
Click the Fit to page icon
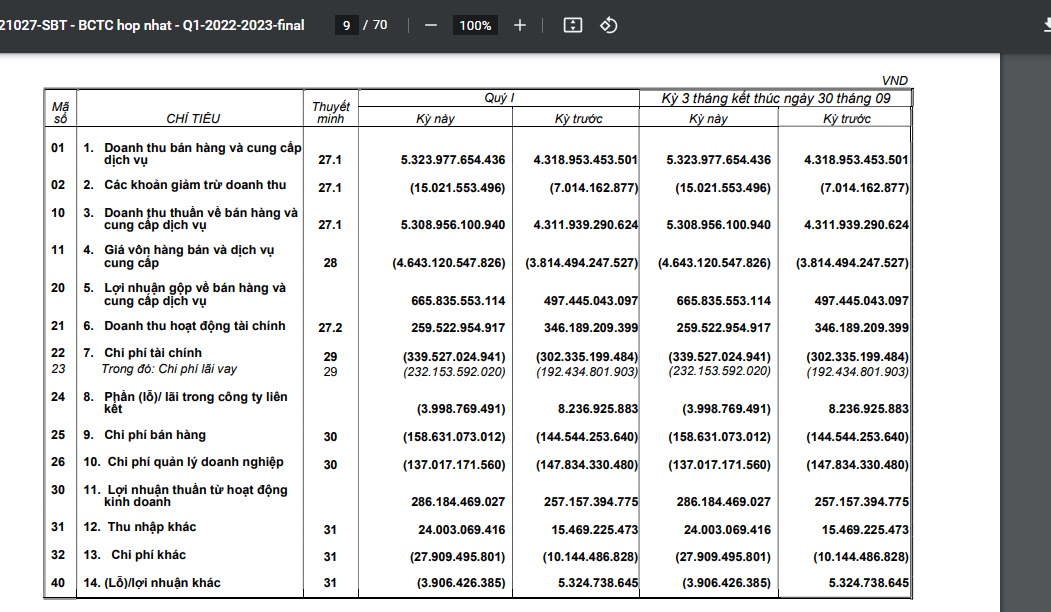coord(572,25)
